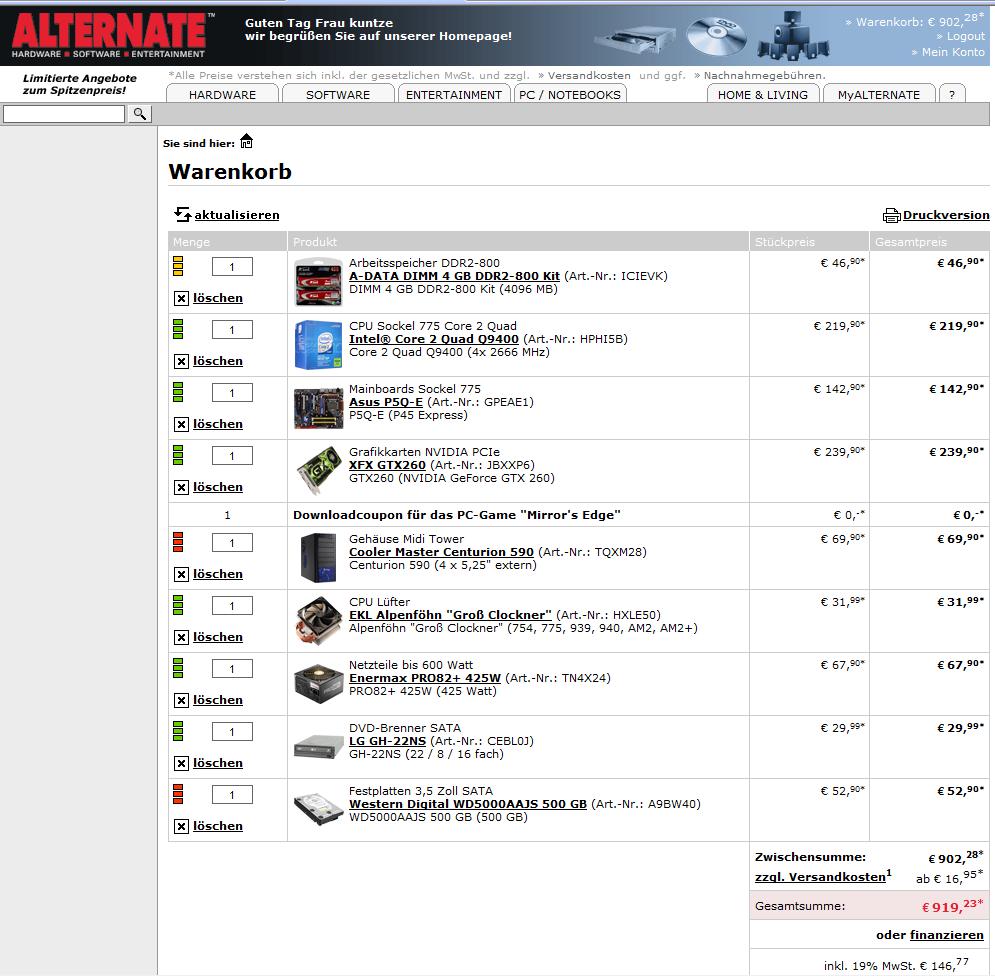Click green availability indicator for Intel Q9400
The width and height of the screenshot is (995, 976).
coord(178,329)
